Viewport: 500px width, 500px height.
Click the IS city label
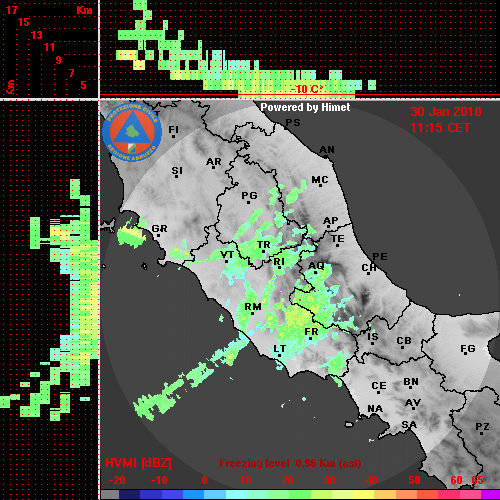coord(373,337)
